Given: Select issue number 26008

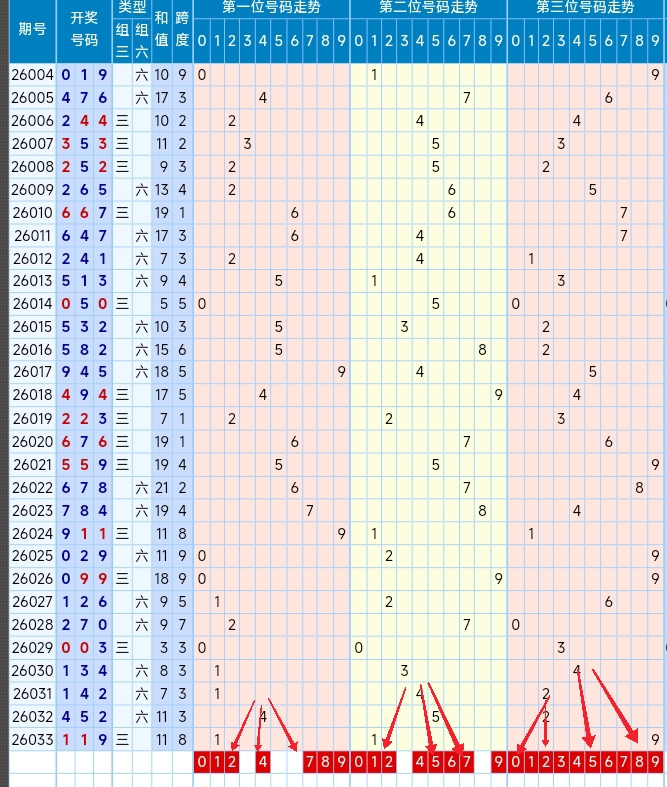Looking at the screenshot, I should (x=33, y=166).
